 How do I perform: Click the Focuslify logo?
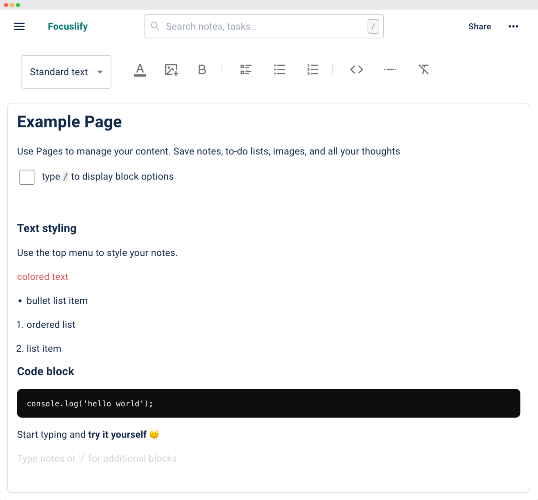point(68,26)
